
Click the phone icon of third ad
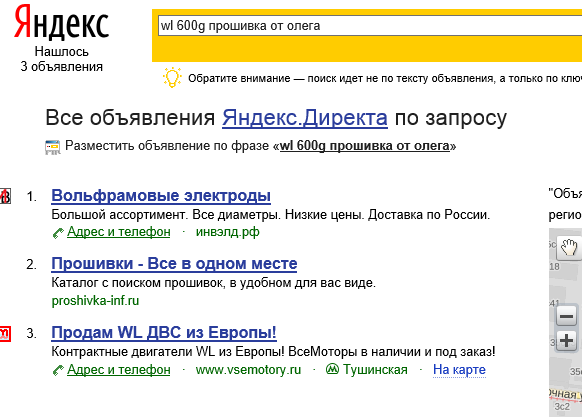58,371
